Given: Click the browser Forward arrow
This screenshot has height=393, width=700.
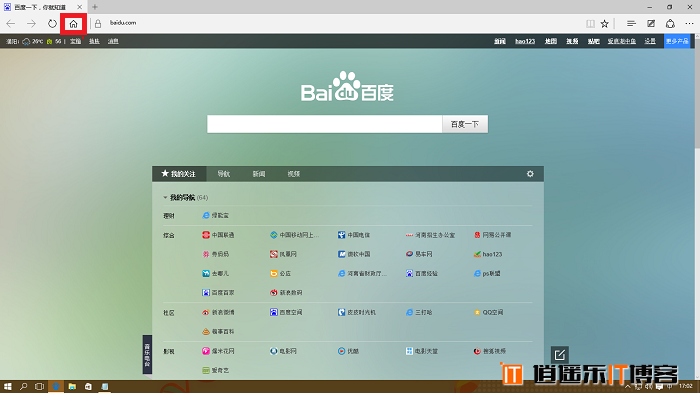Looking at the screenshot, I should click(31, 24).
